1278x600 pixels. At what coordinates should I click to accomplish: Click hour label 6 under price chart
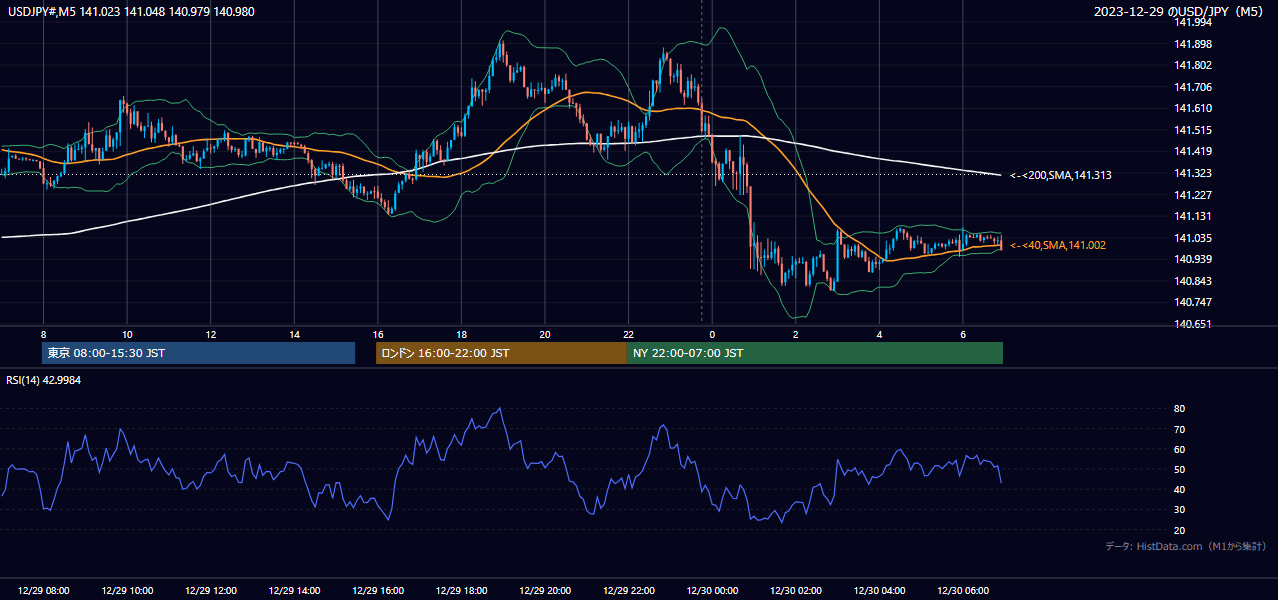963,334
